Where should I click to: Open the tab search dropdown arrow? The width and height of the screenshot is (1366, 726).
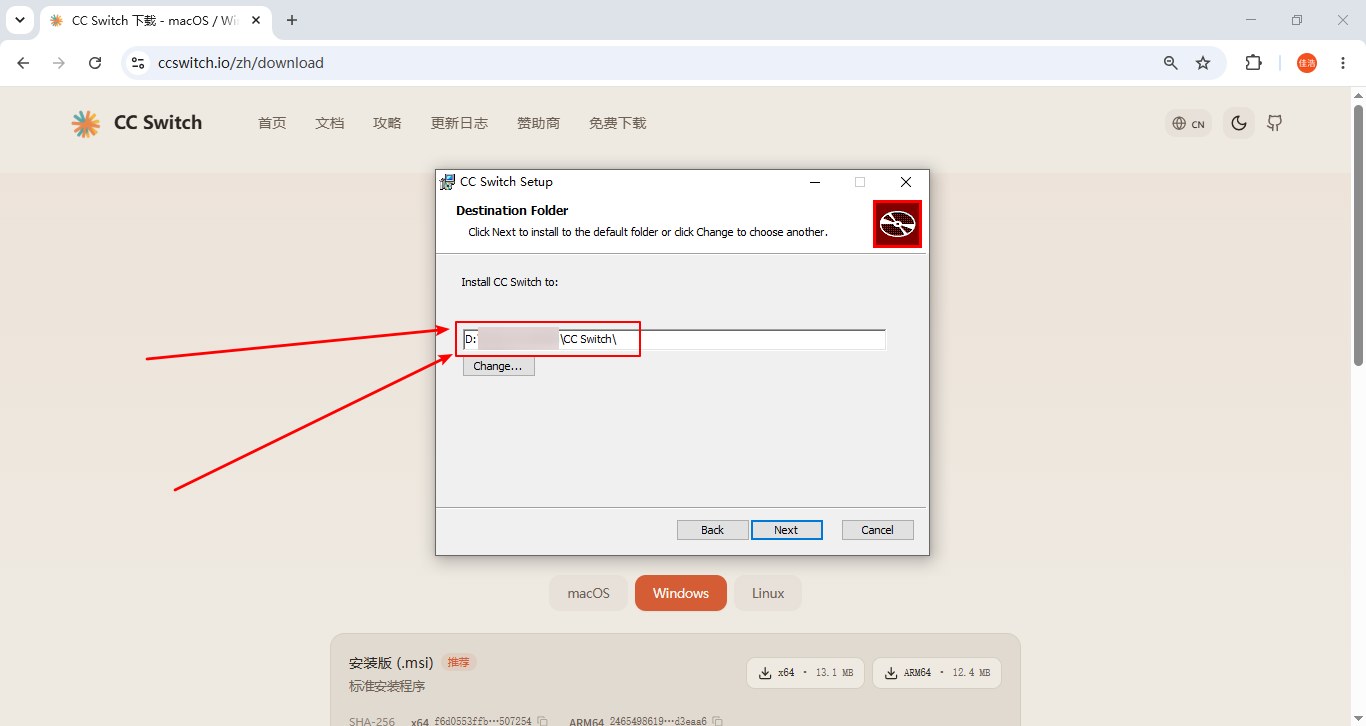[x=19, y=20]
